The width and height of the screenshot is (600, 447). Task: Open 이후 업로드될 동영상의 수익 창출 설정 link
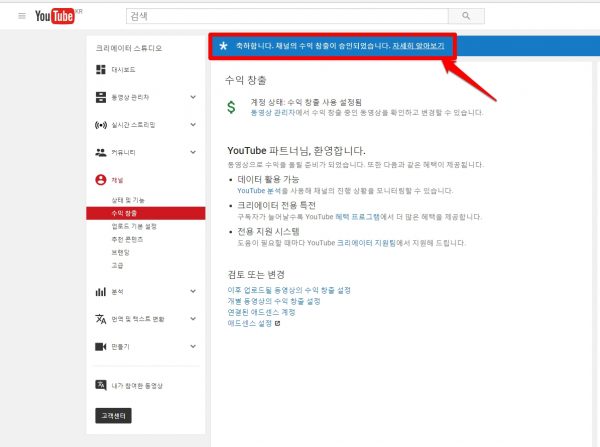pyautogui.click(x=289, y=290)
